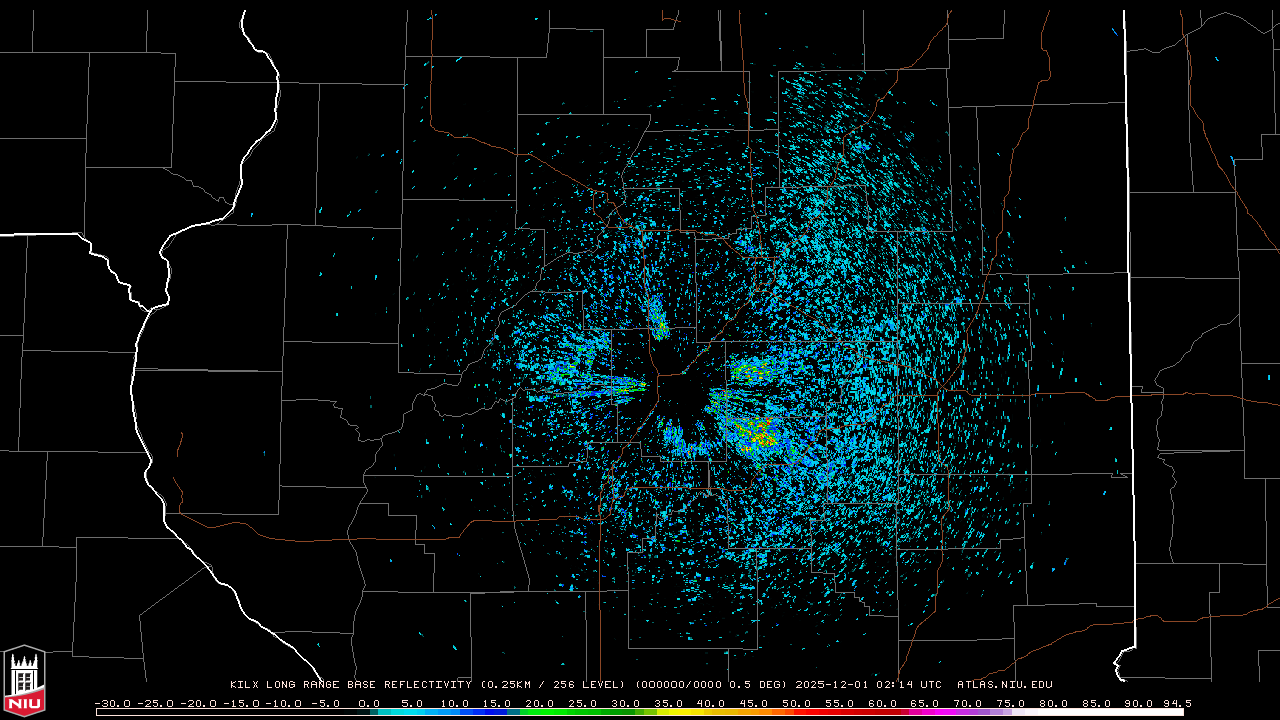This screenshot has width=1280, height=720.
Task: Click the ATLAS.NIU.EDU text link
Action: (1004, 685)
